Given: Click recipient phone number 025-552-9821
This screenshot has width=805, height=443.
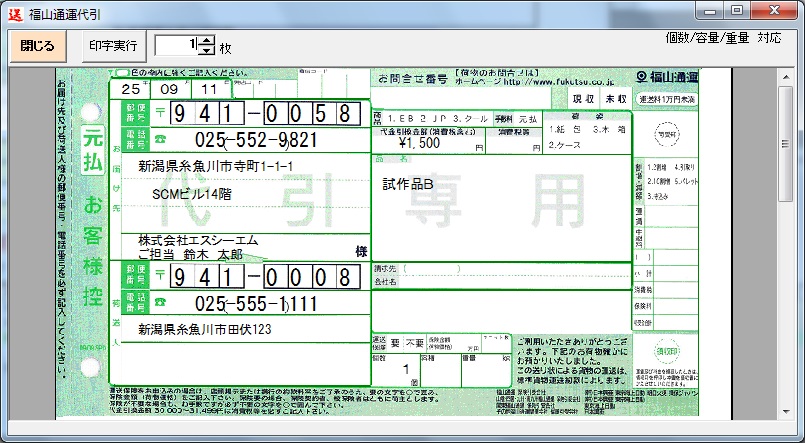Looking at the screenshot, I should [256, 140].
